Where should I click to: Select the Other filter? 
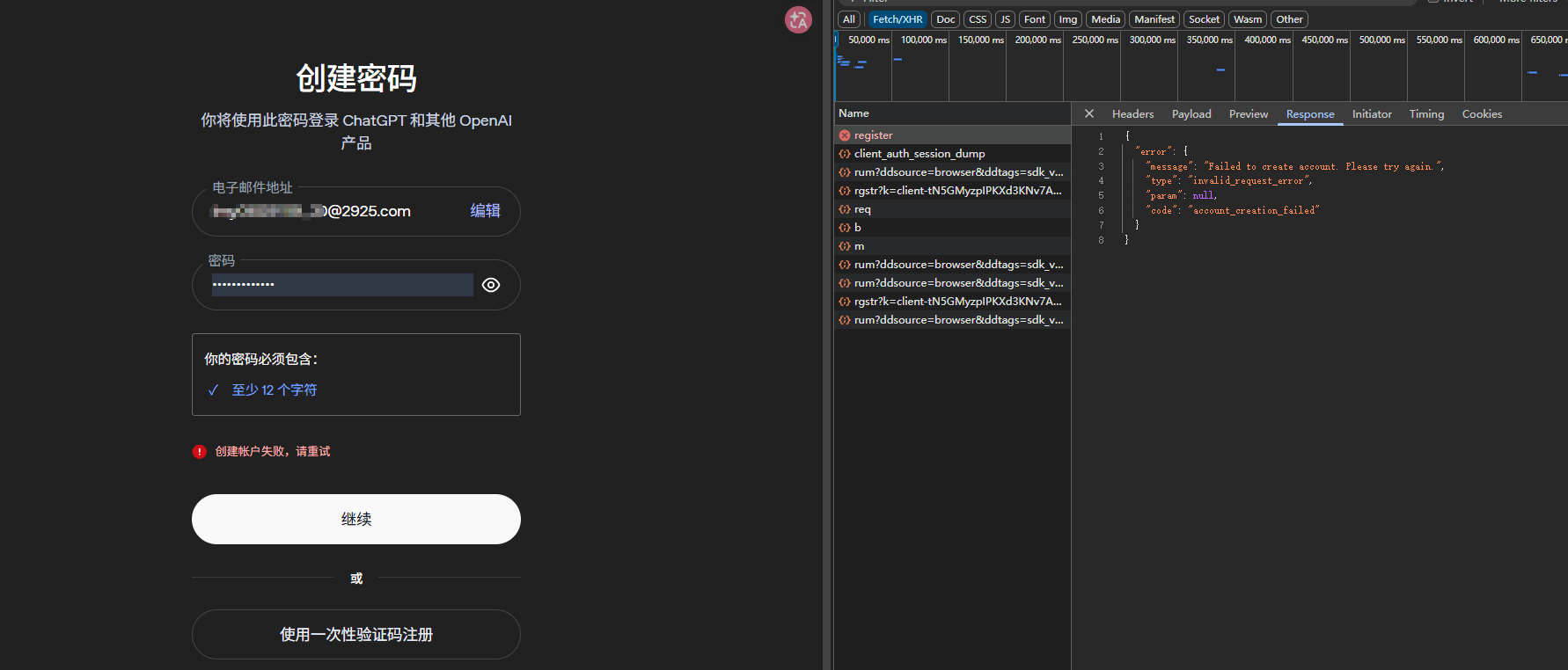tap(1289, 19)
